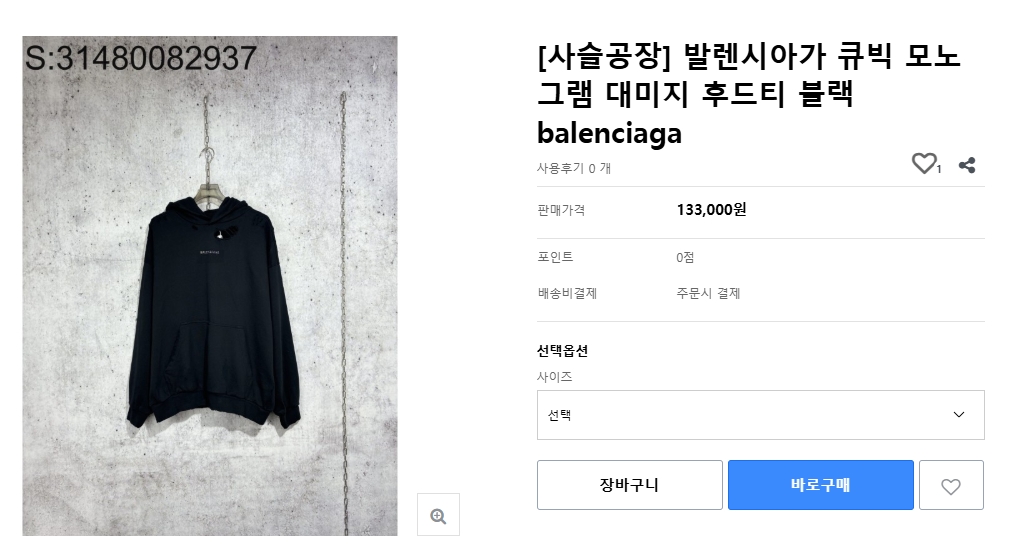Click the magnifier zoom icon on product image
This screenshot has height=560, width=1022.
coord(438,515)
